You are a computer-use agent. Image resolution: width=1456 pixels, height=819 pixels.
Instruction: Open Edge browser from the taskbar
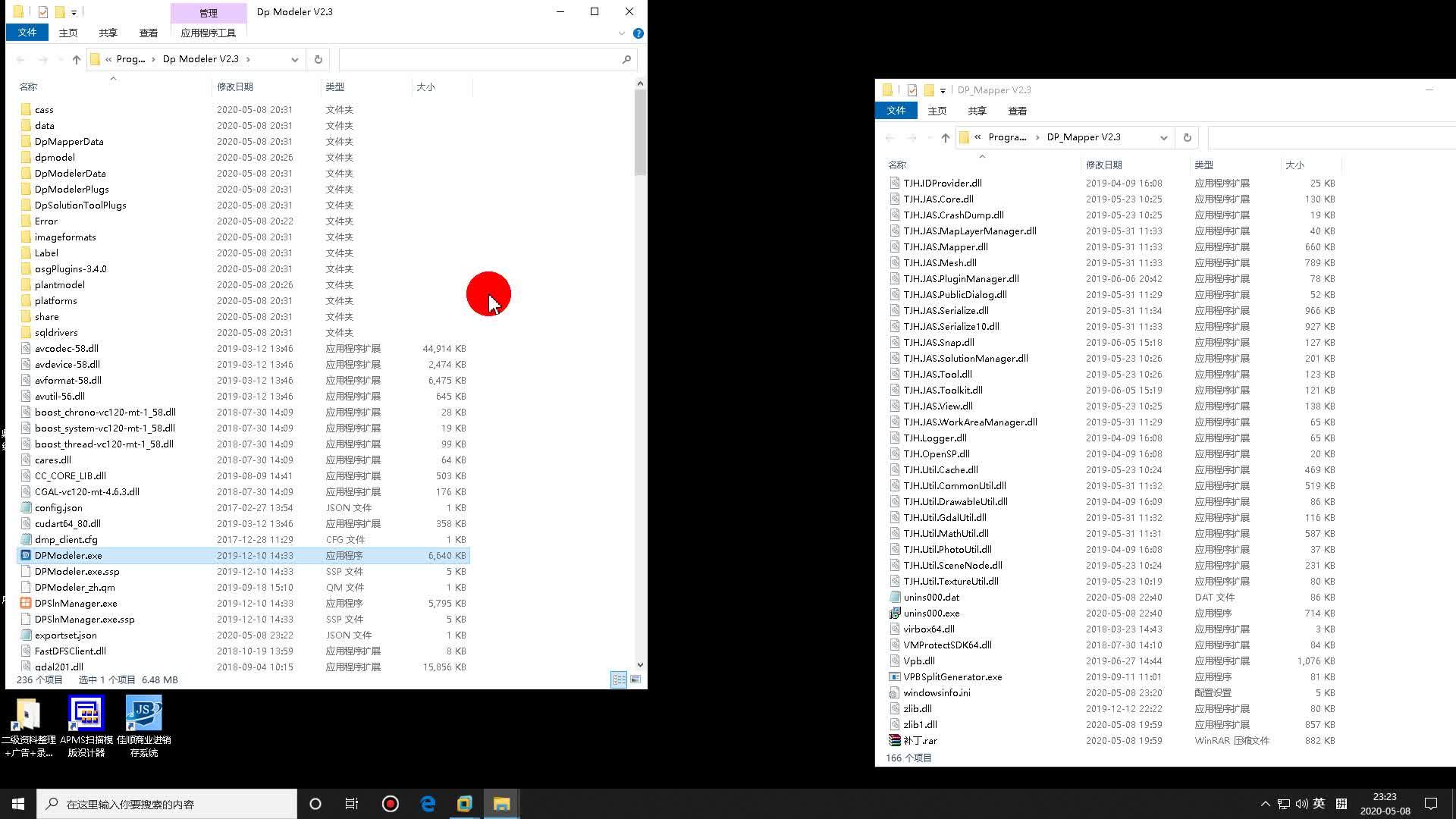[428, 804]
